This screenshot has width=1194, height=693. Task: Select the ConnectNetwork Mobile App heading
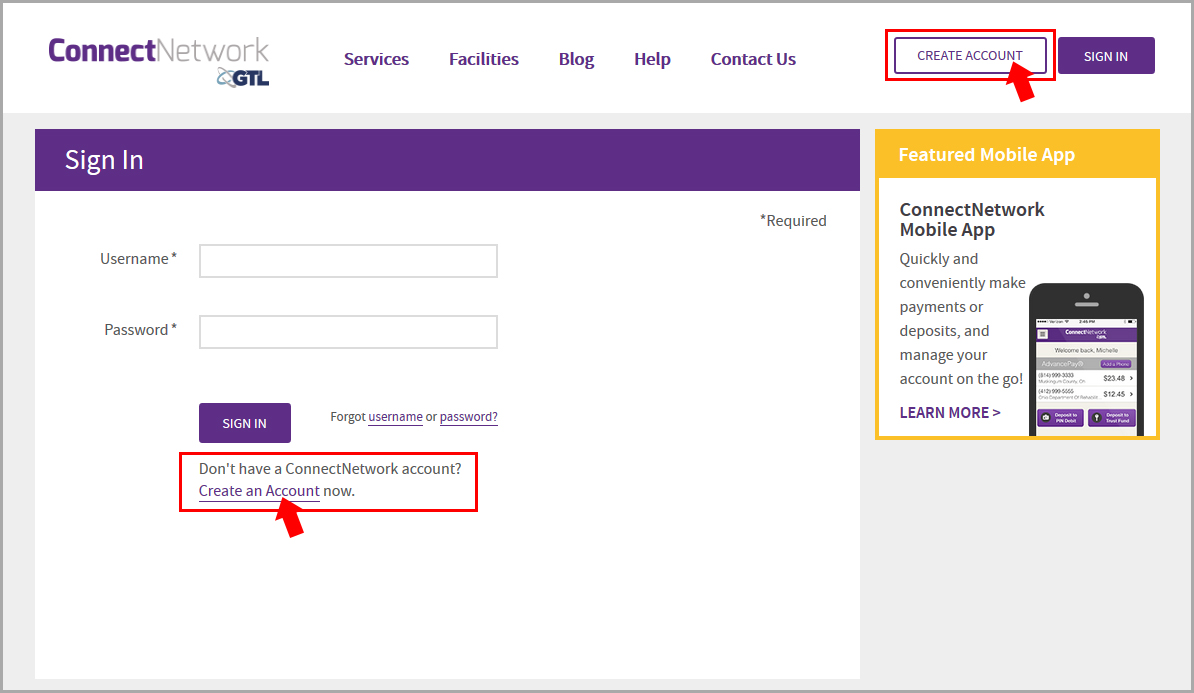point(972,219)
